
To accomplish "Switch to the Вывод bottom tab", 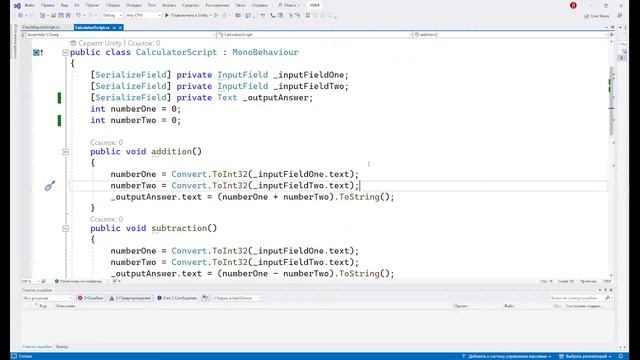I will pos(62,347).
